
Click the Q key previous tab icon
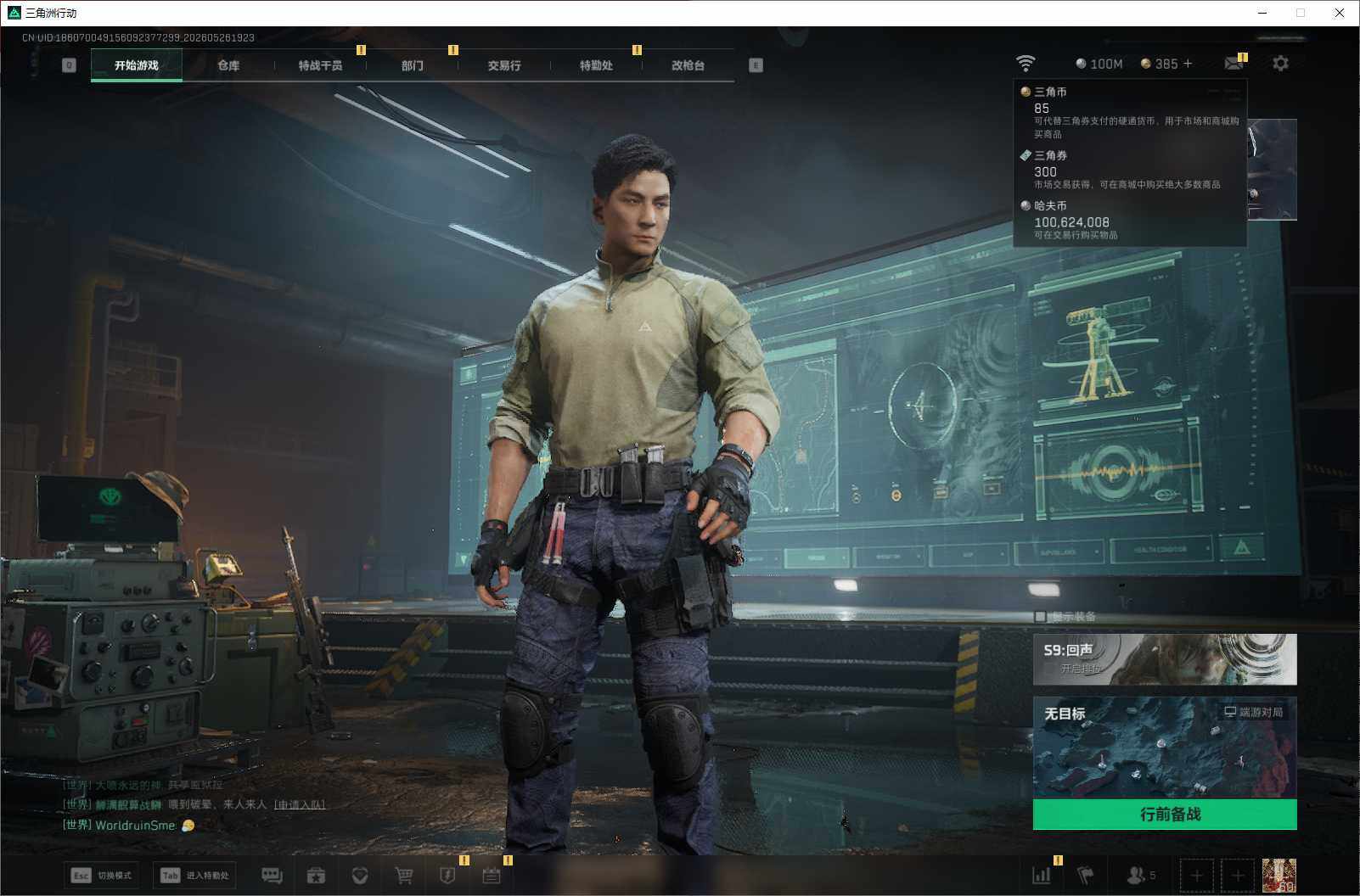pos(70,65)
